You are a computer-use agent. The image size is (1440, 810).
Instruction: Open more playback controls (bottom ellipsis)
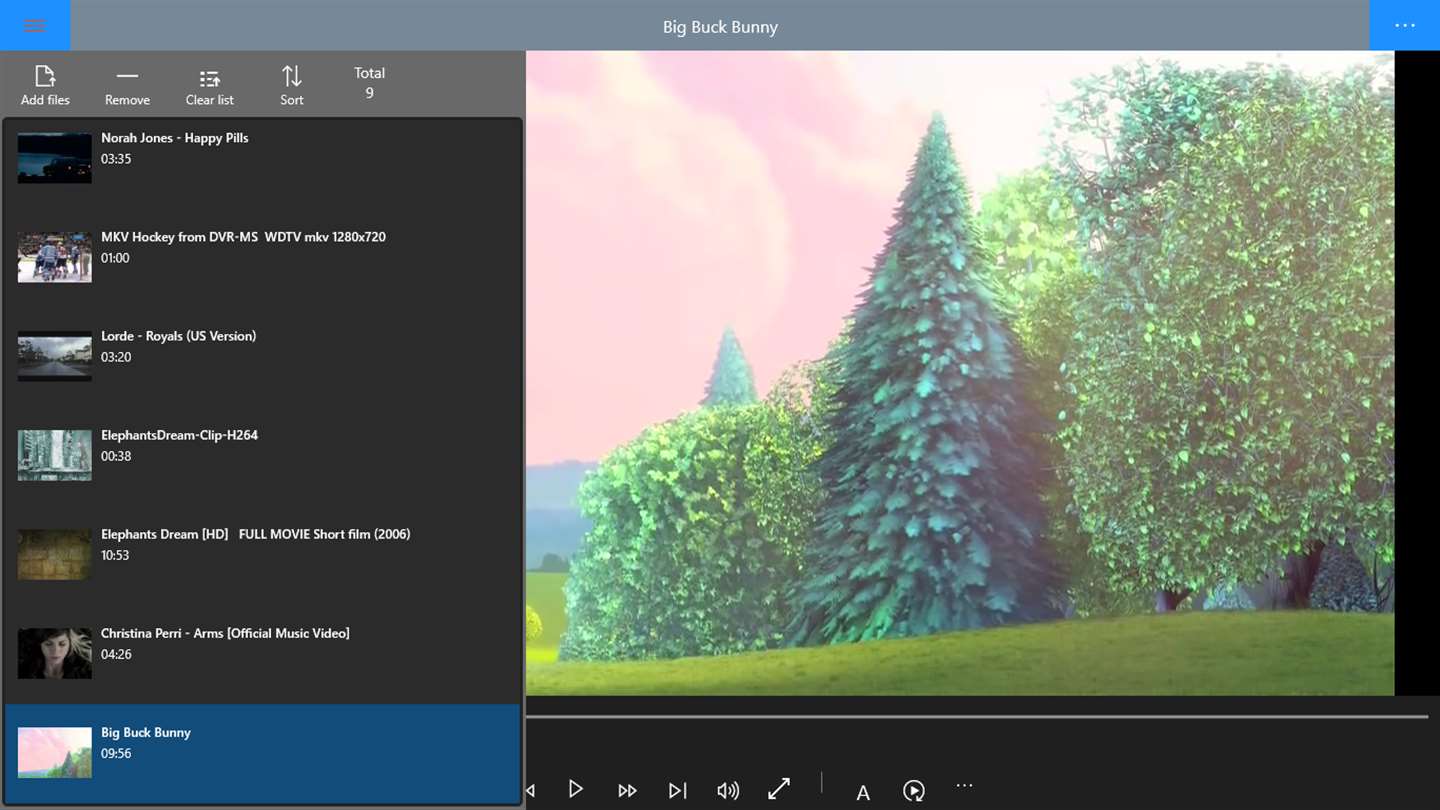964,786
